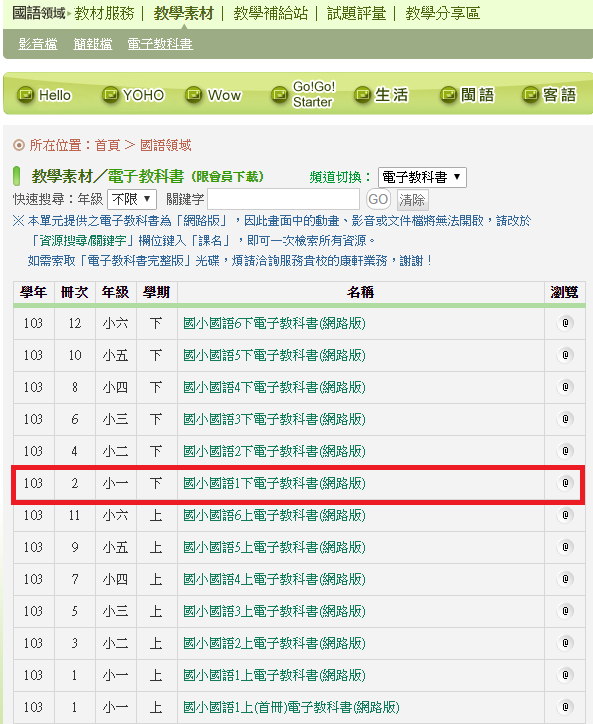Open the 年級 不限 dropdown
Viewport: 593px width, 724px height.
coord(132,199)
